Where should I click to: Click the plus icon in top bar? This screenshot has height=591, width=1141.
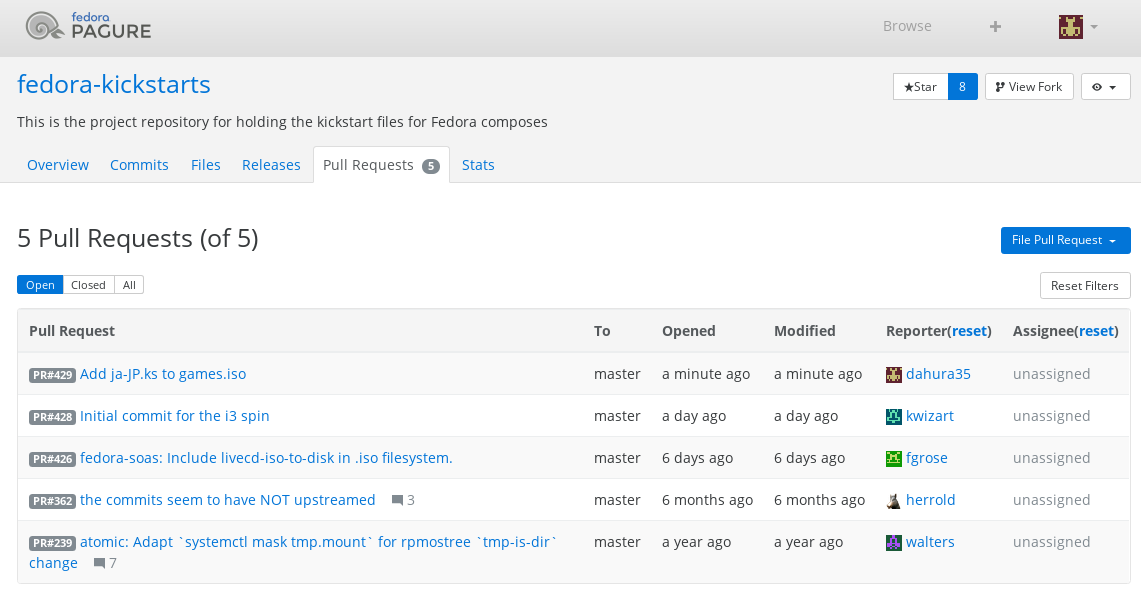click(x=995, y=27)
